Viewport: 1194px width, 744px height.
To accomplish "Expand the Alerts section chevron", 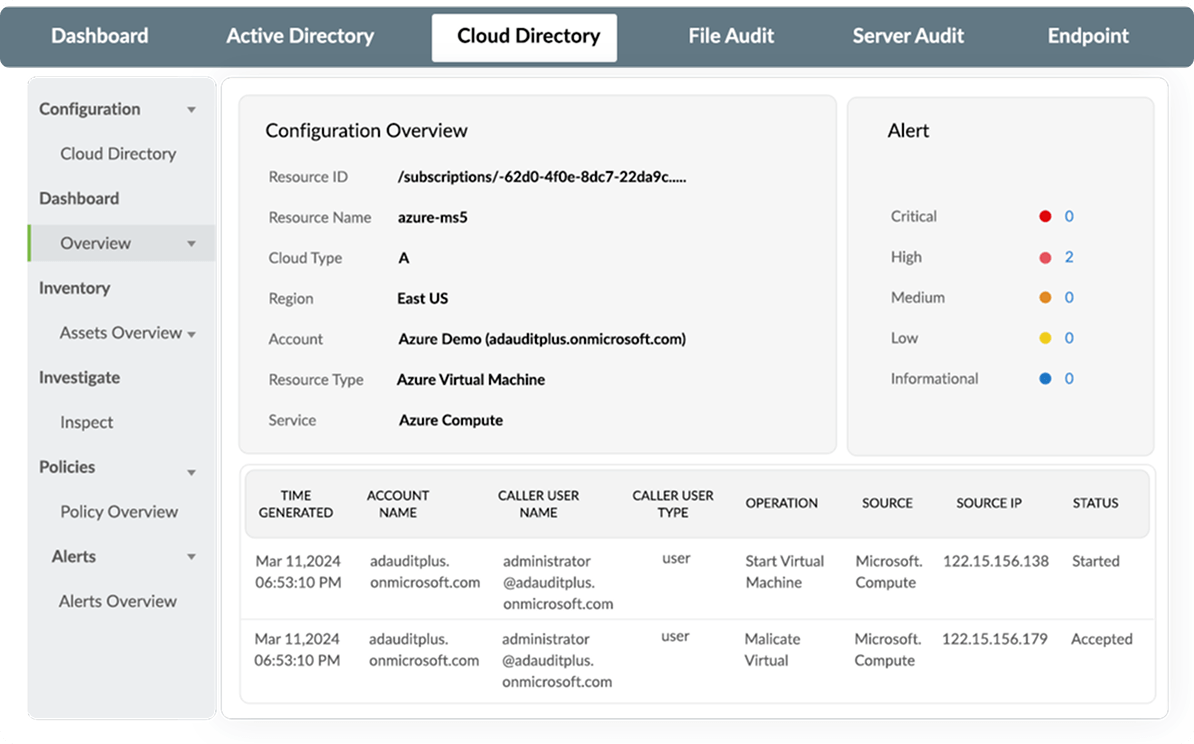I will 191,557.
